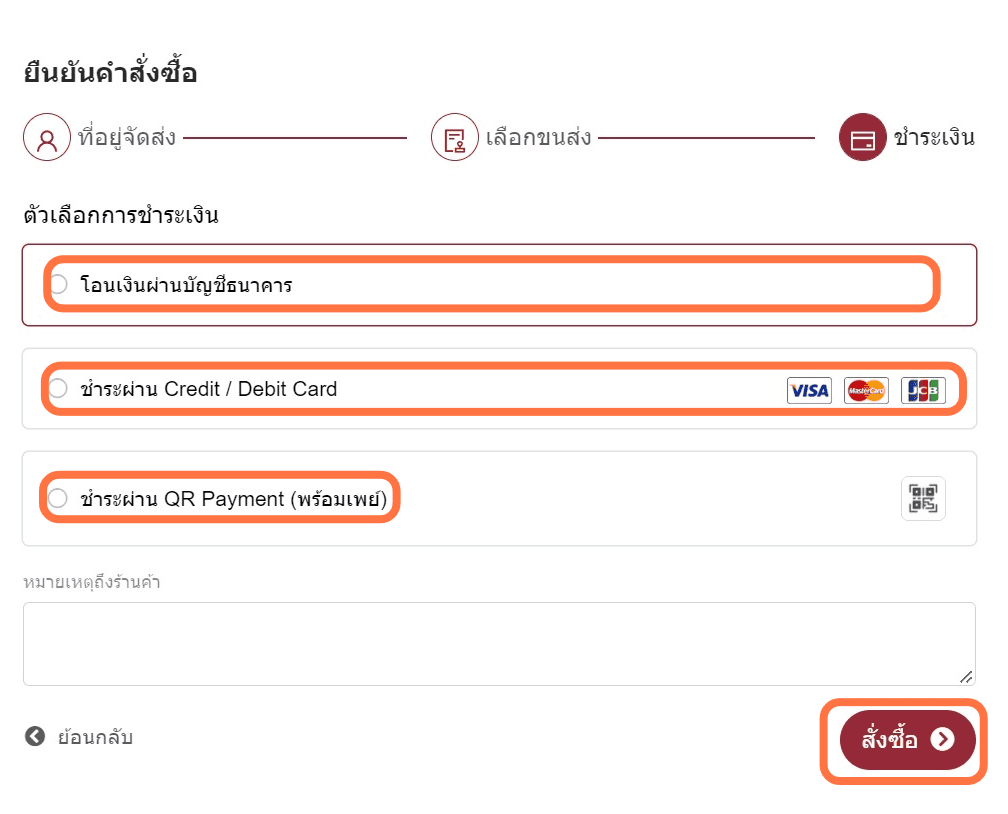Click the arrow inside สั่งซื้อ button

942,739
